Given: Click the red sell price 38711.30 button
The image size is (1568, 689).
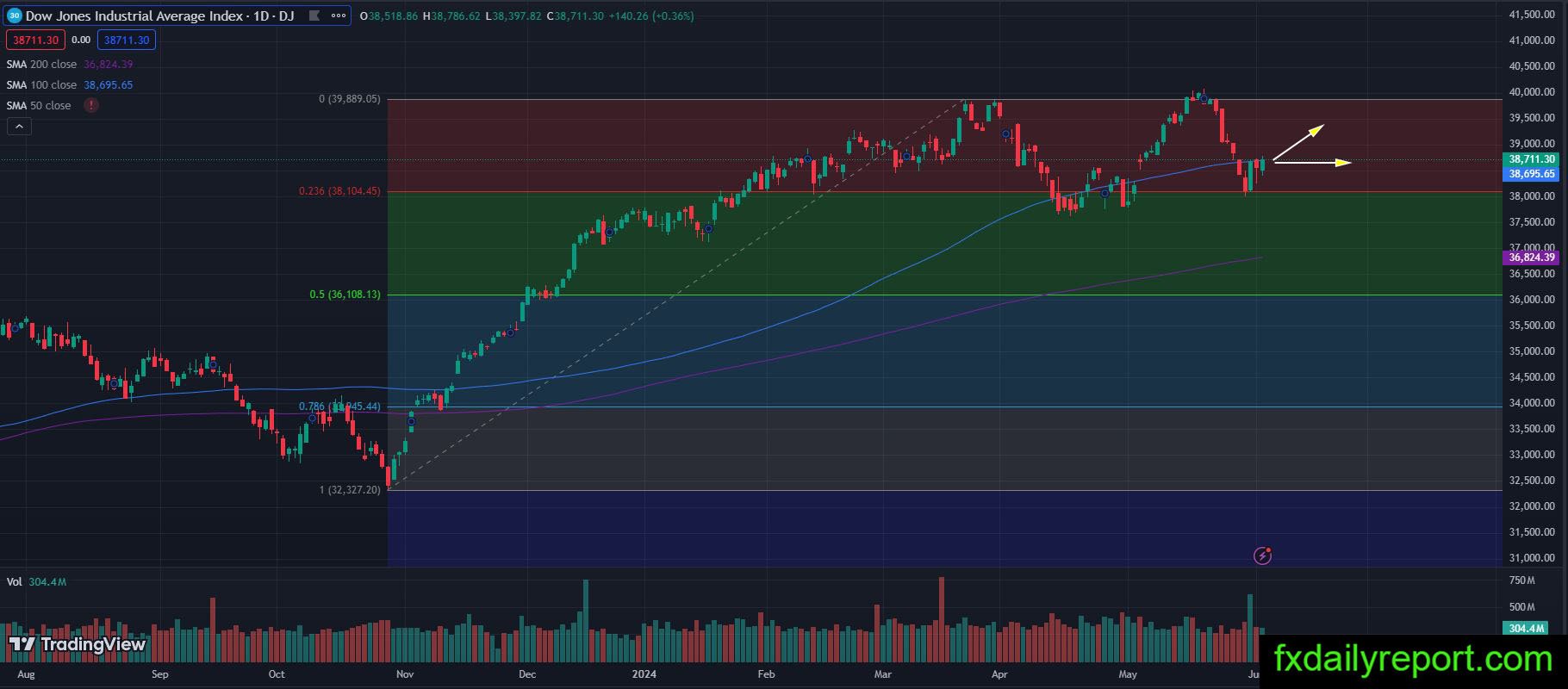Looking at the screenshot, I should click(x=34, y=40).
